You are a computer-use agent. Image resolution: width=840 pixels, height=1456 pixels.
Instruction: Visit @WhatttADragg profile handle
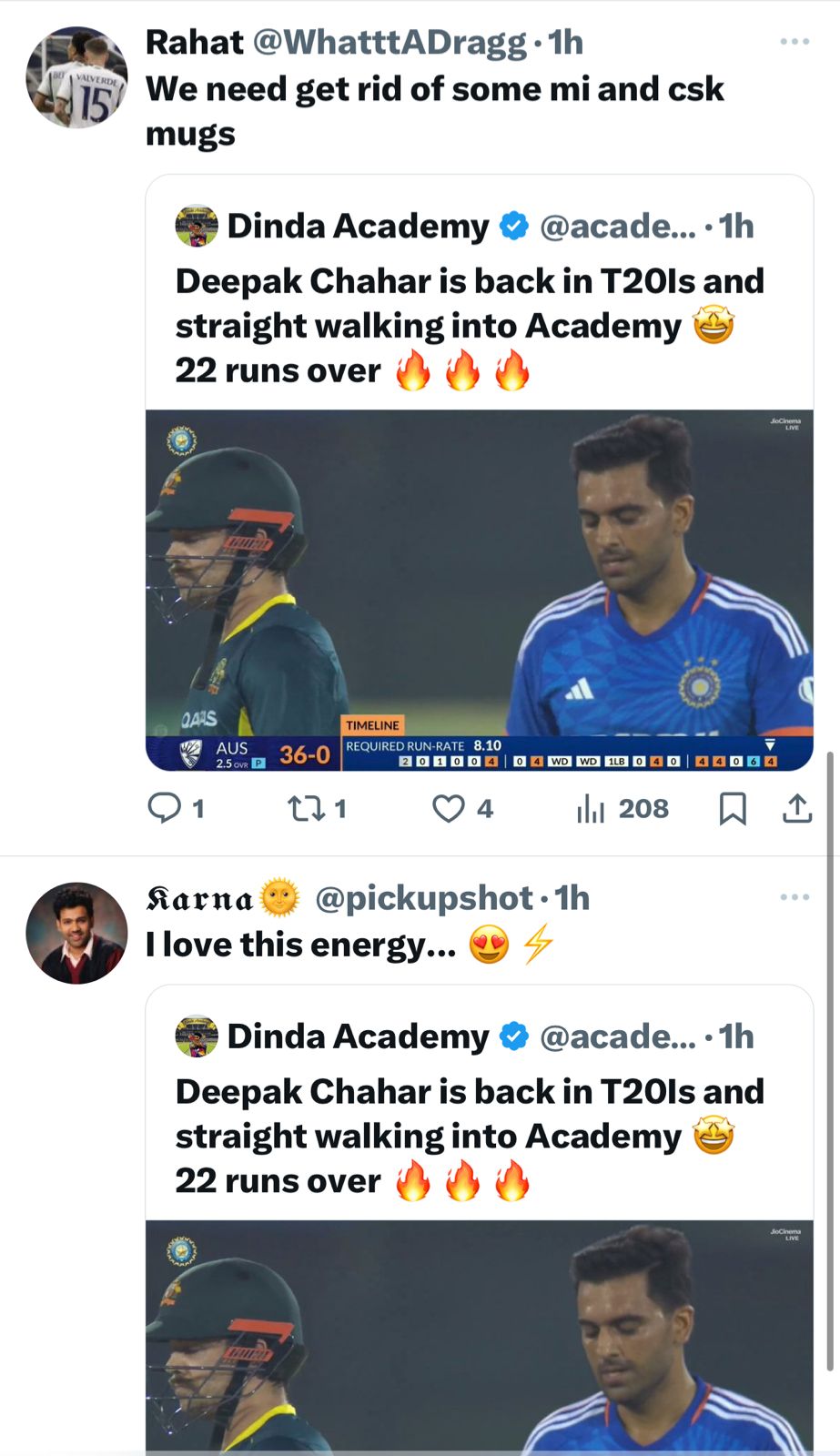pyautogui.click(x=389, y=42)
